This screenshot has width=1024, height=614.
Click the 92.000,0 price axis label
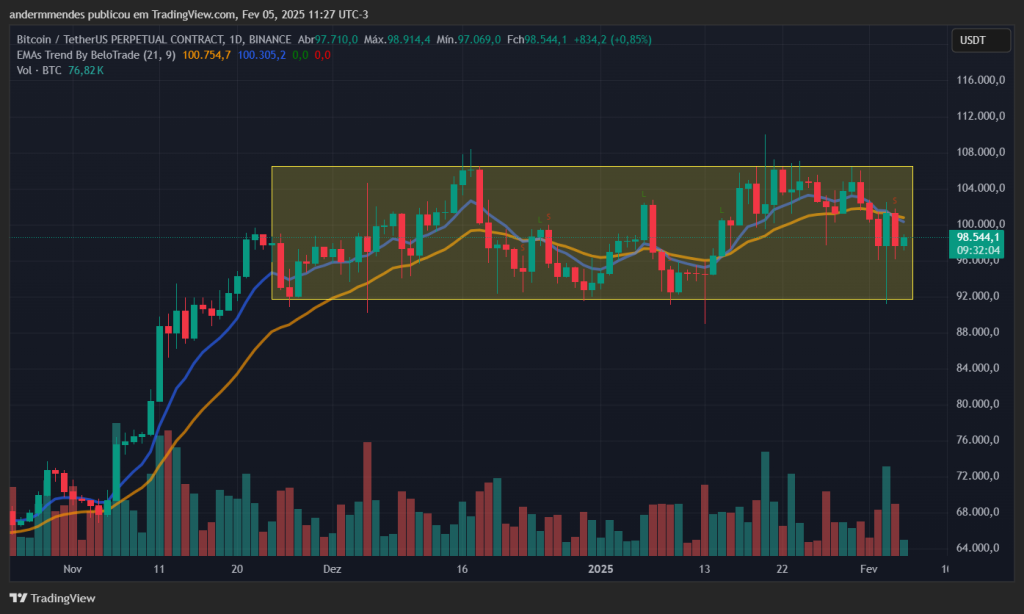pos(978,296)
